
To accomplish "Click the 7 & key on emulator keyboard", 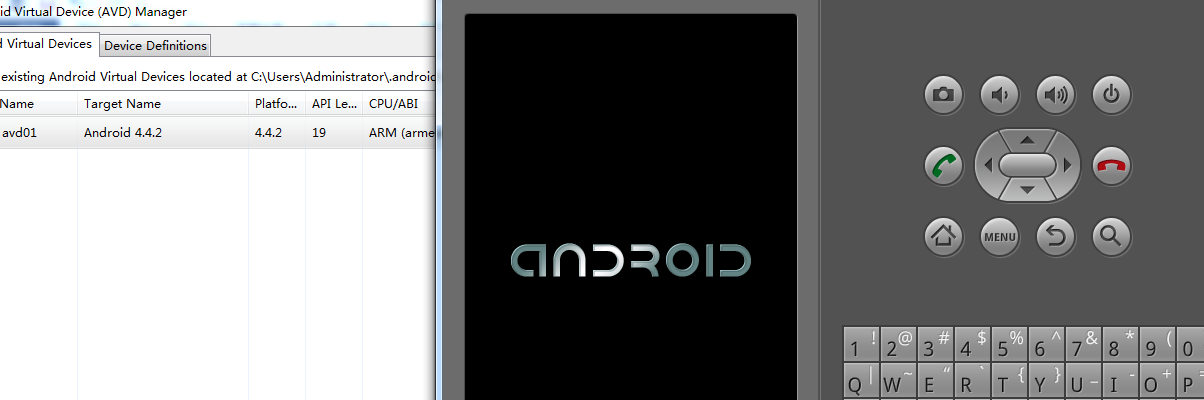I will click(x=1083, y=346).
